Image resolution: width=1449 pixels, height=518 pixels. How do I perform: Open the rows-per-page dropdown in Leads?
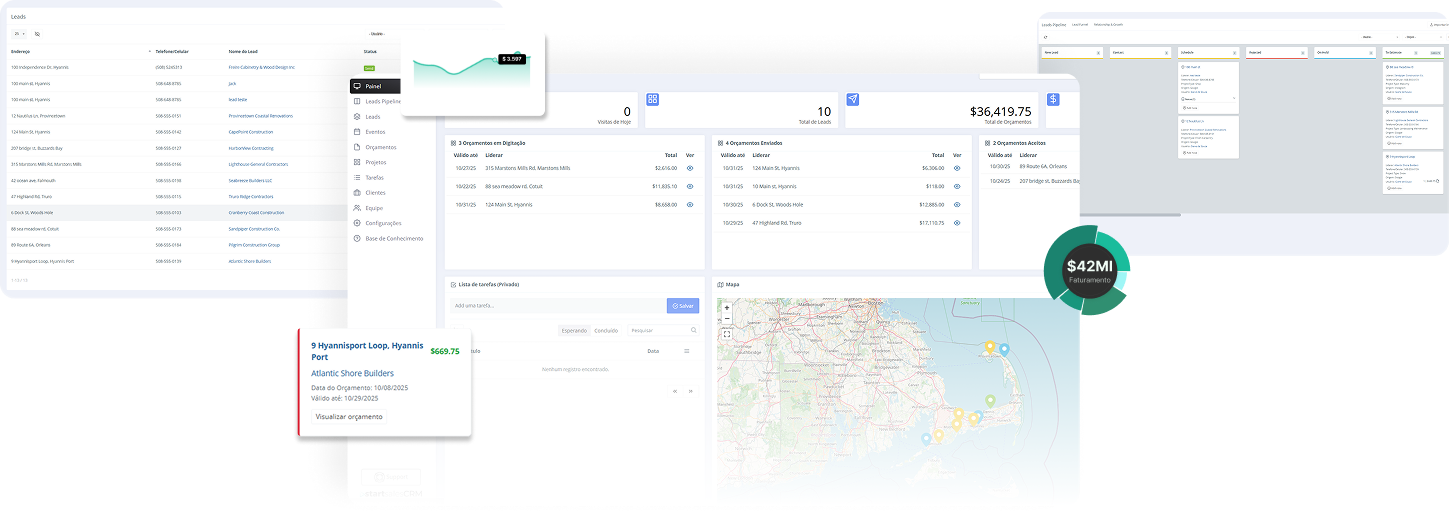(18, 34)
